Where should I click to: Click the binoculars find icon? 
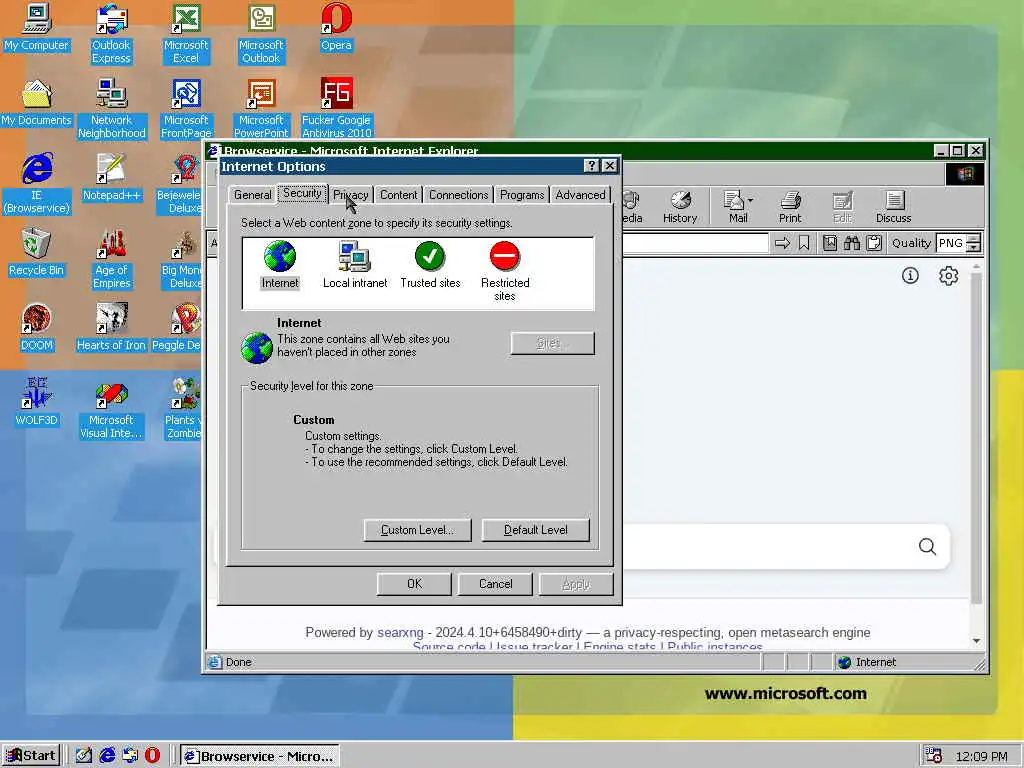pos(852,244)
